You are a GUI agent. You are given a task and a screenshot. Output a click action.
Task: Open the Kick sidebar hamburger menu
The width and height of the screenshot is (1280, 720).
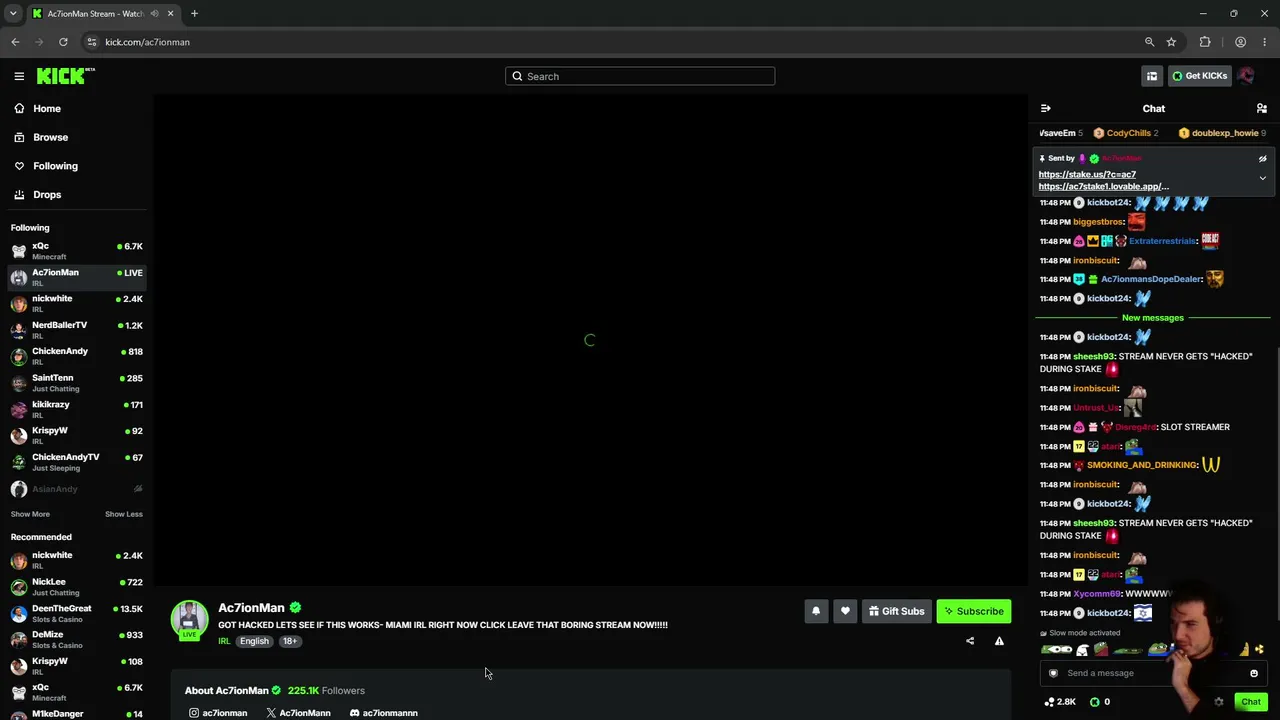tap(19, 76)
